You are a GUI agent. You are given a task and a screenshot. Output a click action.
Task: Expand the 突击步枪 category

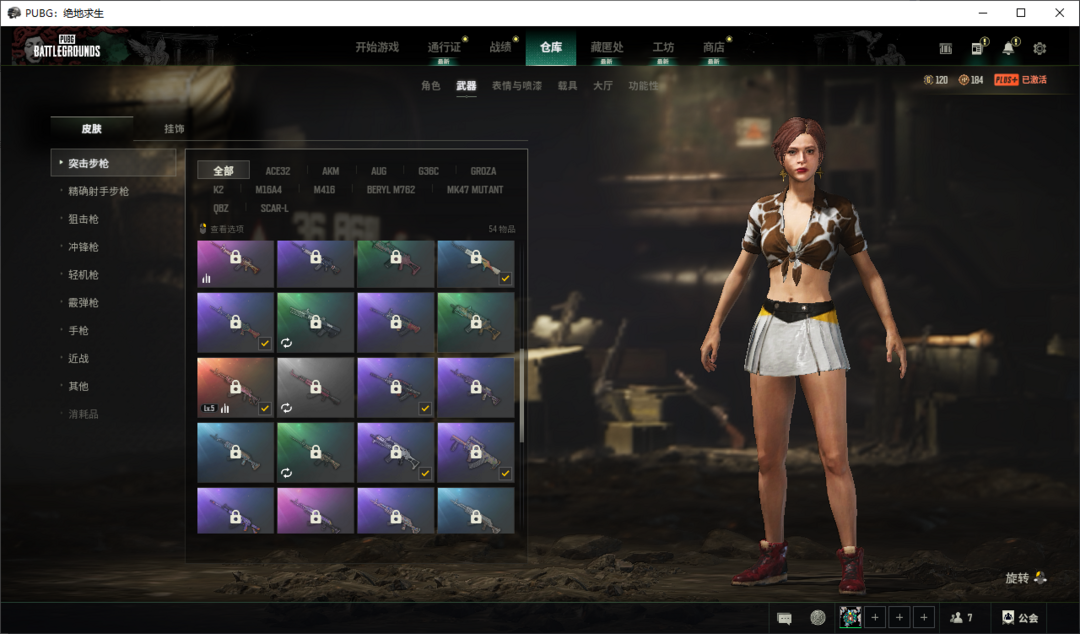pos(113,163)
